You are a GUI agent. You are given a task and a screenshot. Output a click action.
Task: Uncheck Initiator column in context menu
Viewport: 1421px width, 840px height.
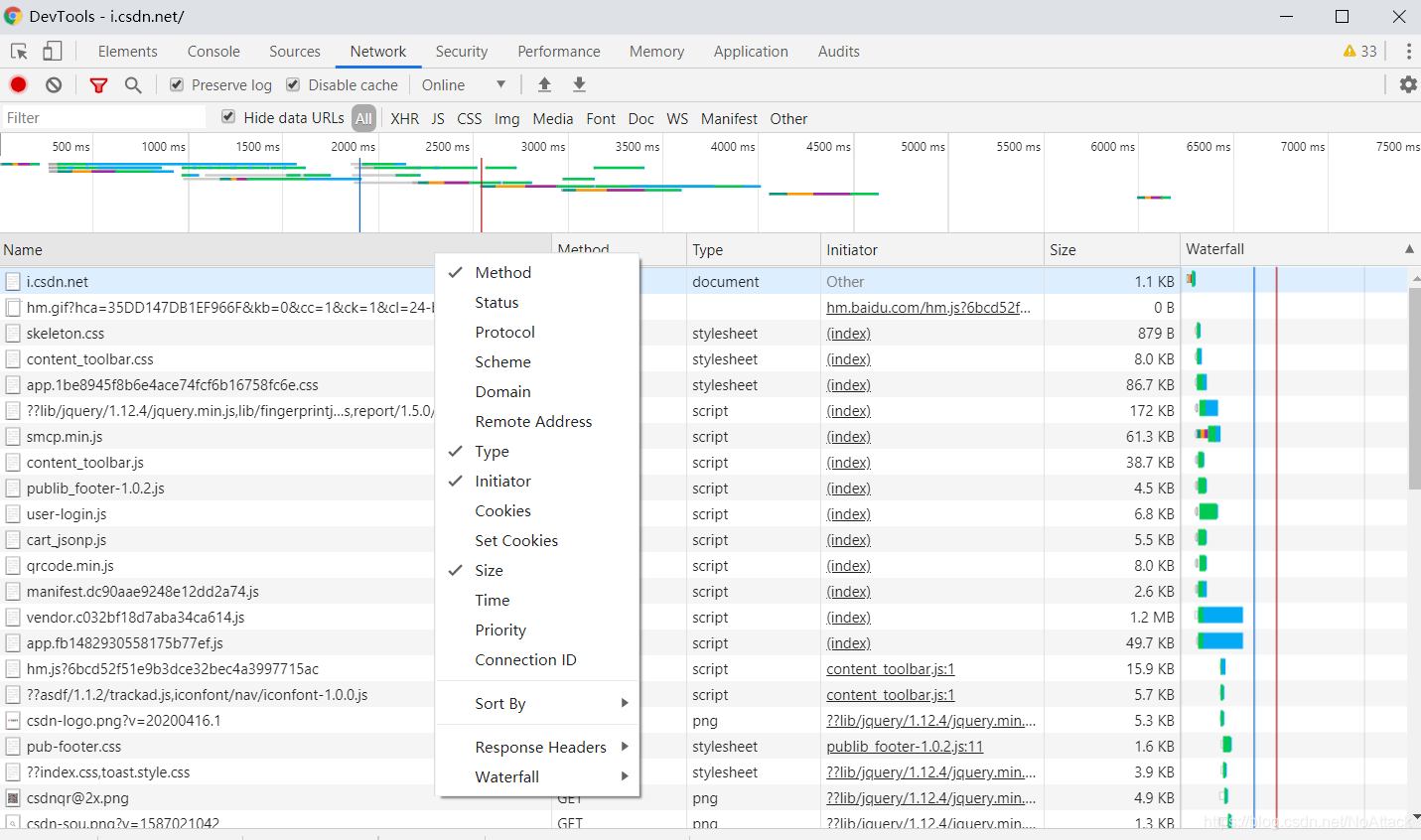pyautogui.click(x=537, y=482)
